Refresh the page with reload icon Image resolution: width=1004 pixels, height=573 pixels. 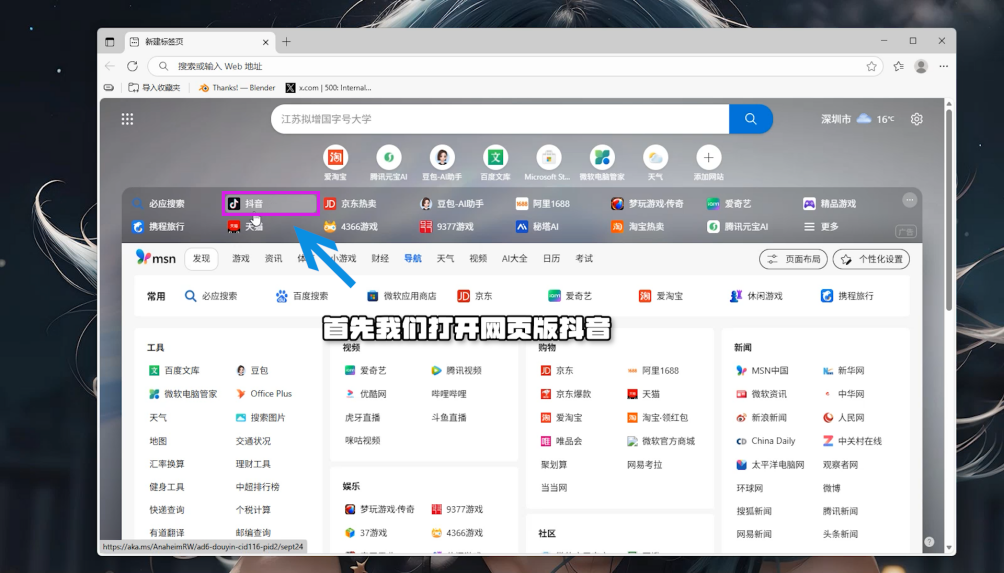coord(133,66)
